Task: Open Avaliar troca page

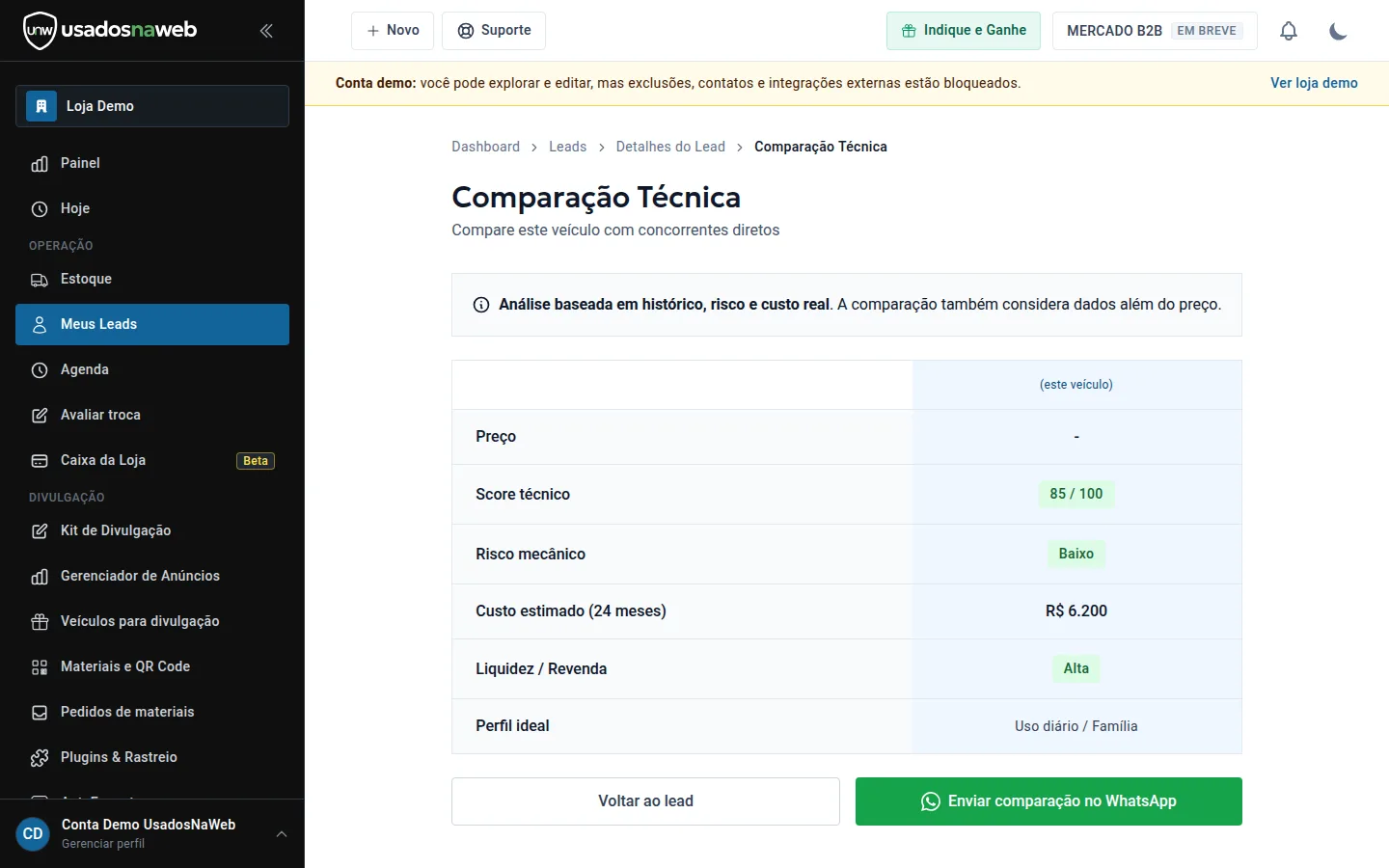Action: (152, 415)
